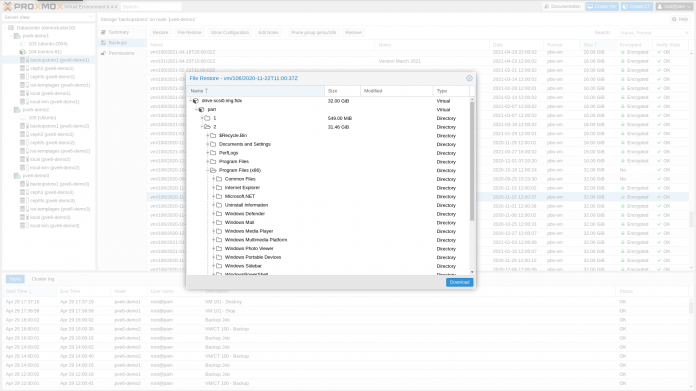Collapse the 'part' tree node
Image resolution: width=696 pixels, height=391 pixels.
[x=197, y=110]
